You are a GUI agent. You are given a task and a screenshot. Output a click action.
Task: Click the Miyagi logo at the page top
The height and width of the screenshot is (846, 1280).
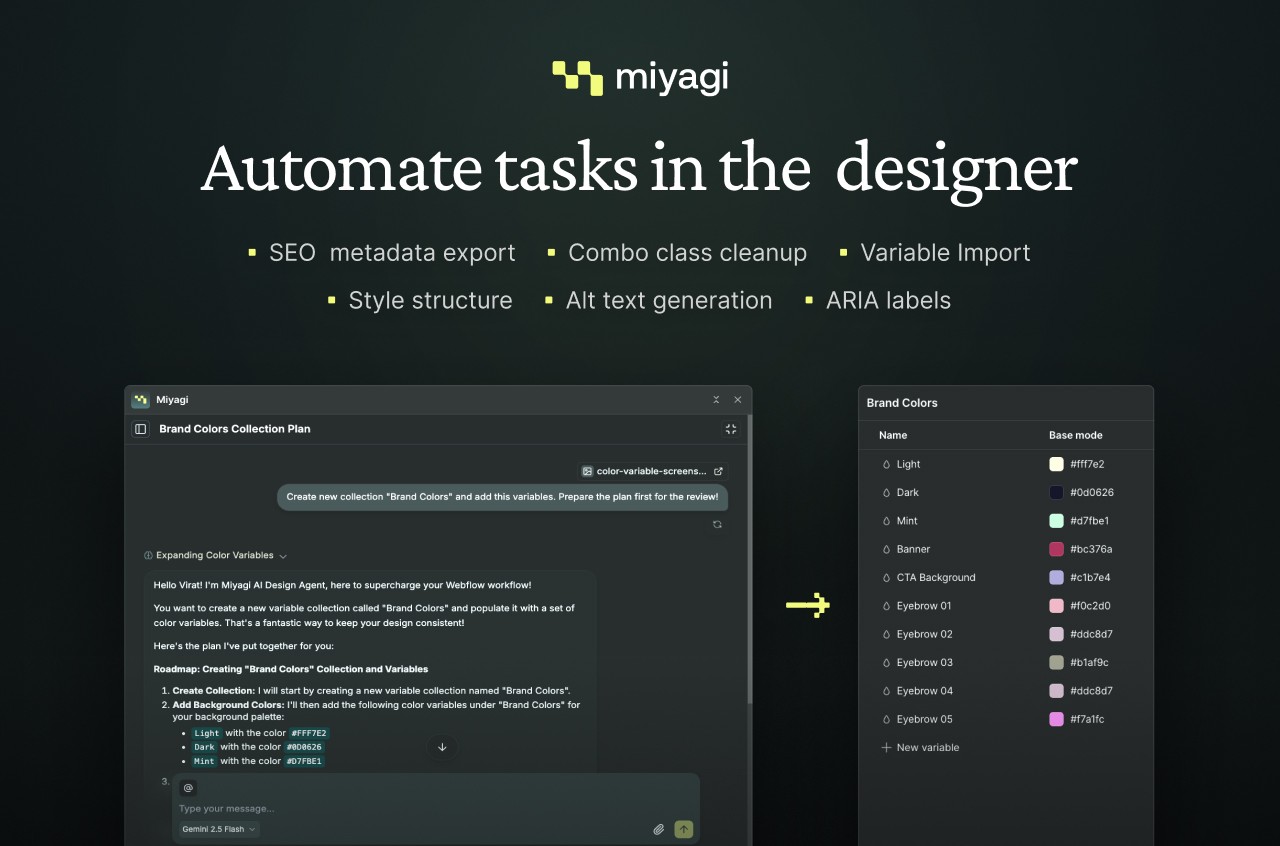[640, 78]
